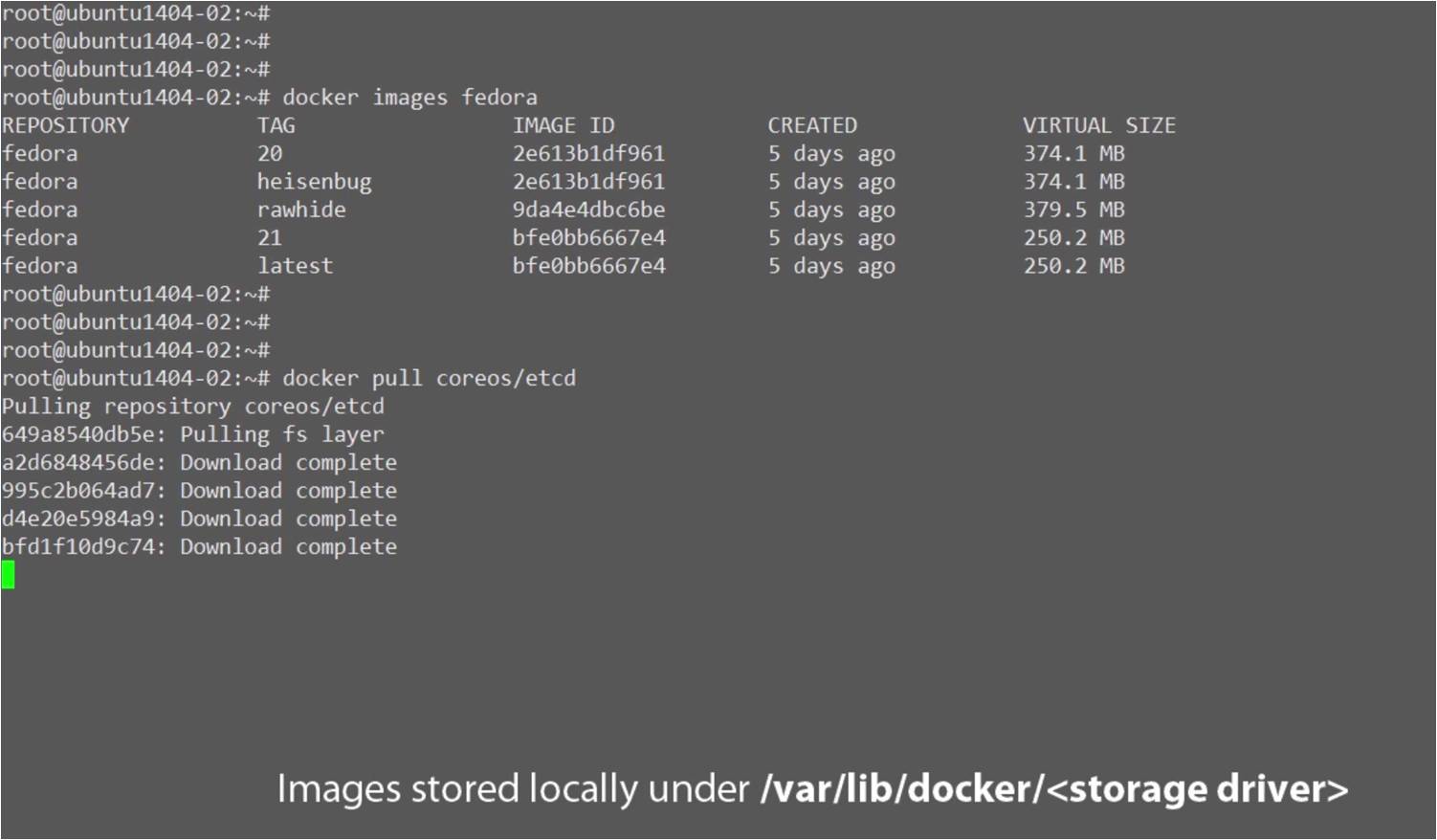Screen dimensions: 1437x840
Task: Click the rawhide tag entry
Action: point(301,210)
